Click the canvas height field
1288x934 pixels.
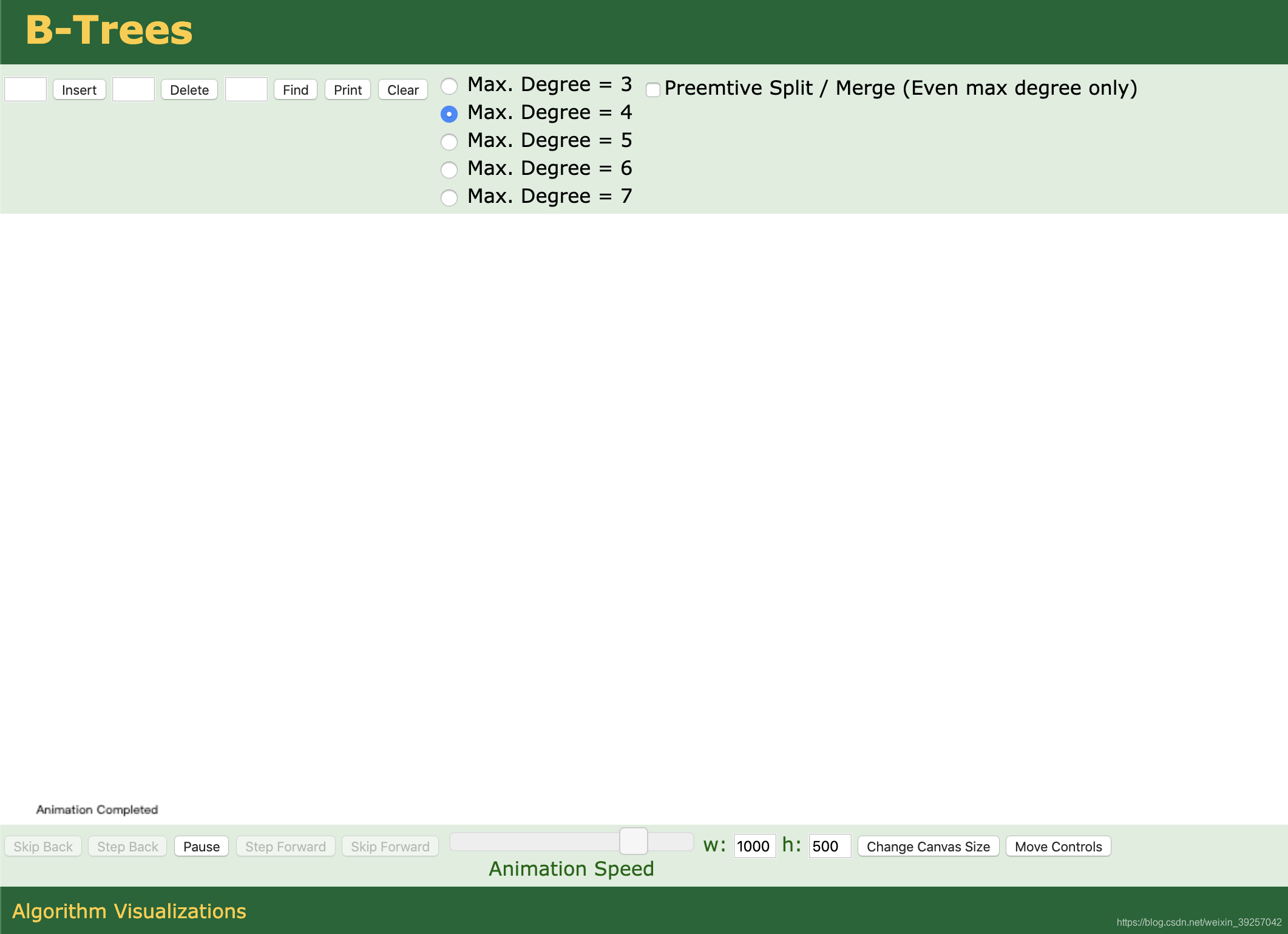click(x=829, y=846)
